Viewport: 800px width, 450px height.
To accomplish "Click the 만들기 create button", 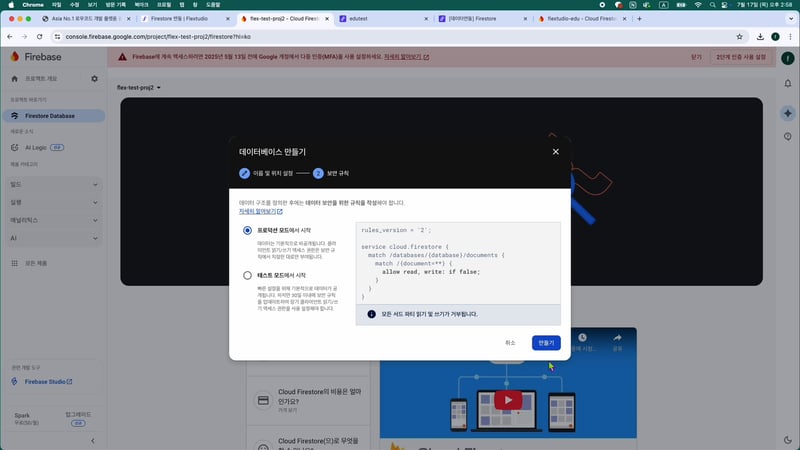I will coord(546,343).
